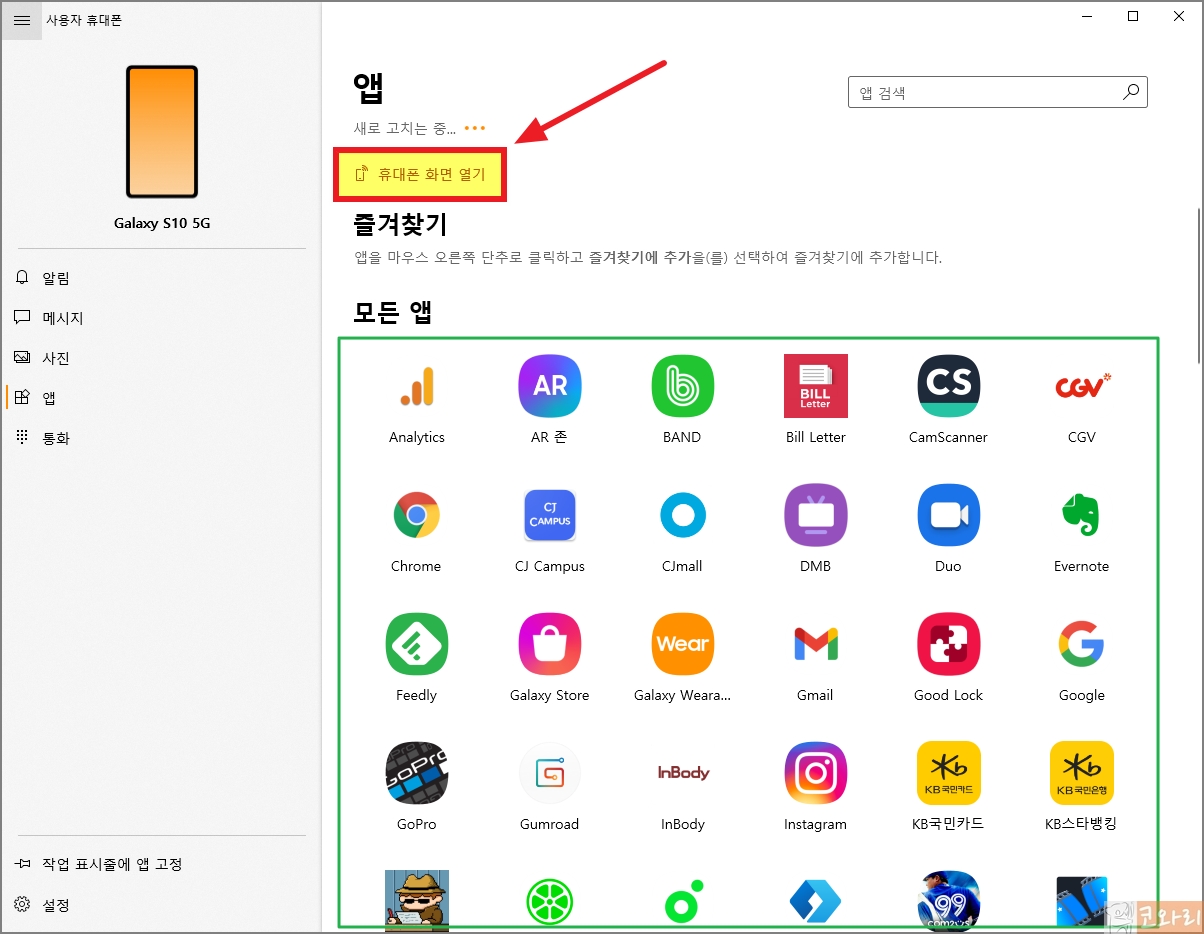Click the app list vertical scrollbar
The width and height of the screenshot is (1204, 934).
coord(1199,286)
